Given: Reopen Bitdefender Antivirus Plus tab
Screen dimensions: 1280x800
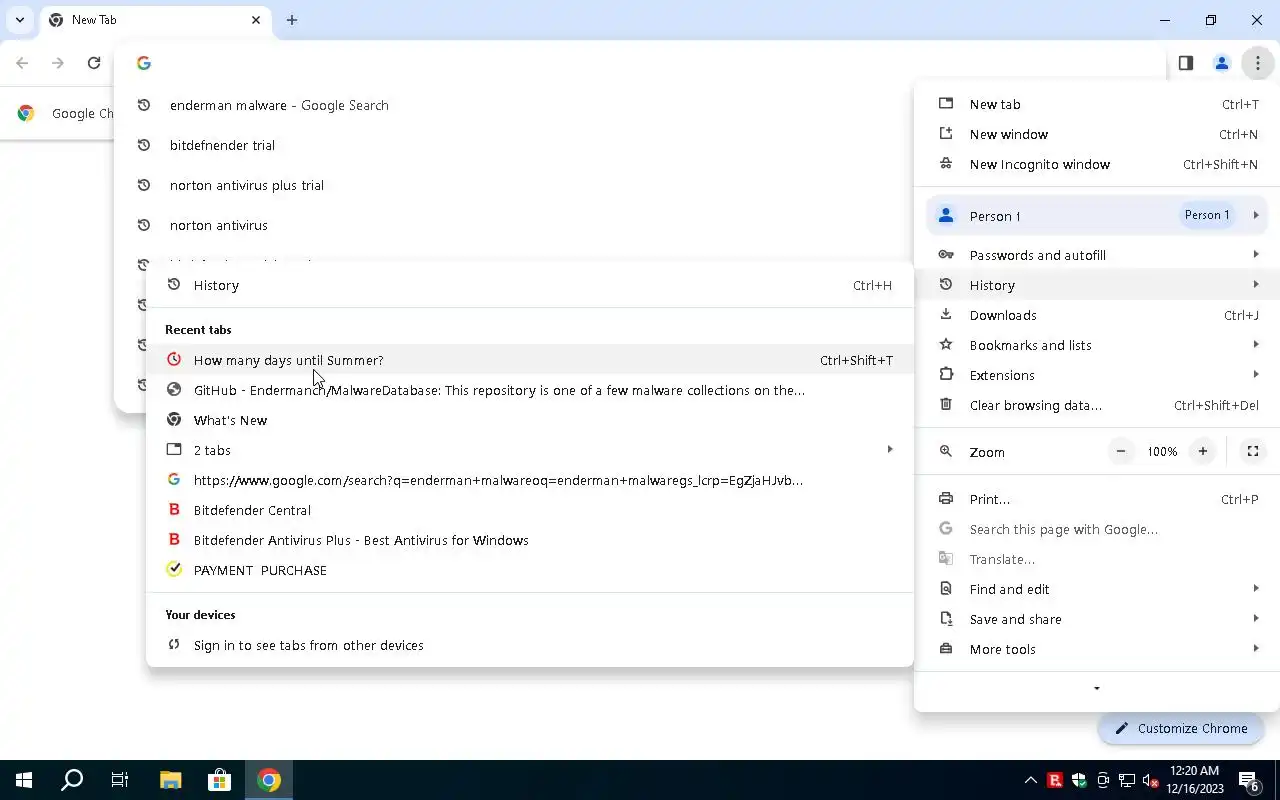Looking at the screenshot, I should pyautogui.click(x=530, y=540).
